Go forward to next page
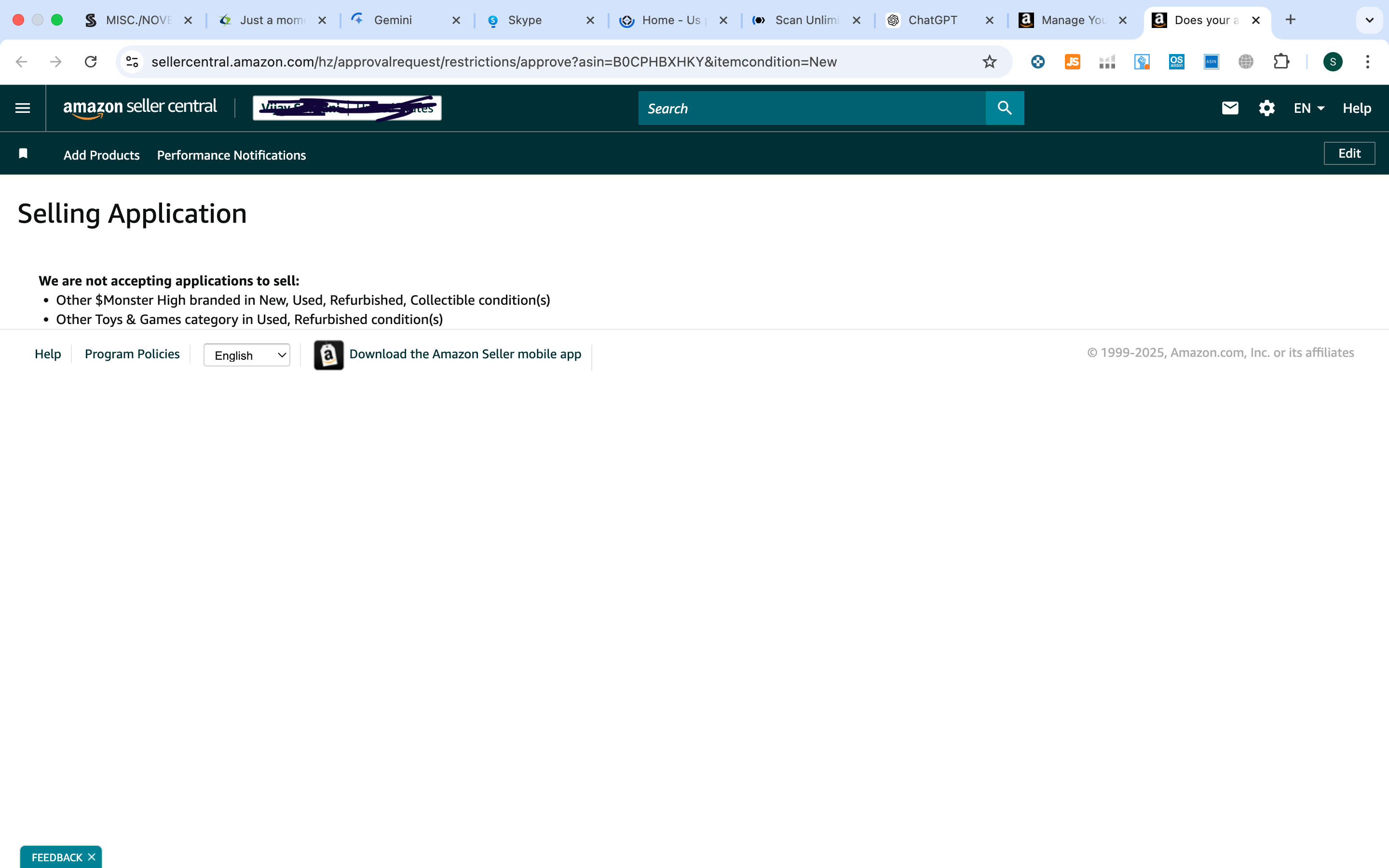This screenshot has width=1389, height=868. tap(55, 61)
